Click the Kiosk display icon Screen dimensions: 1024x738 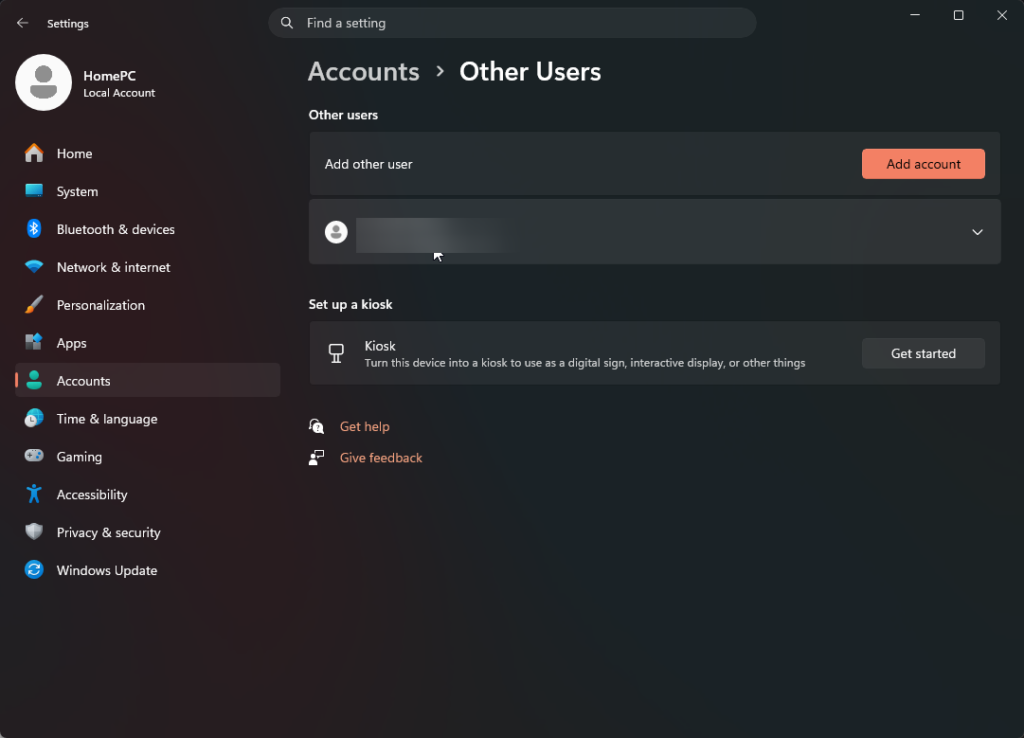point(336,353)
